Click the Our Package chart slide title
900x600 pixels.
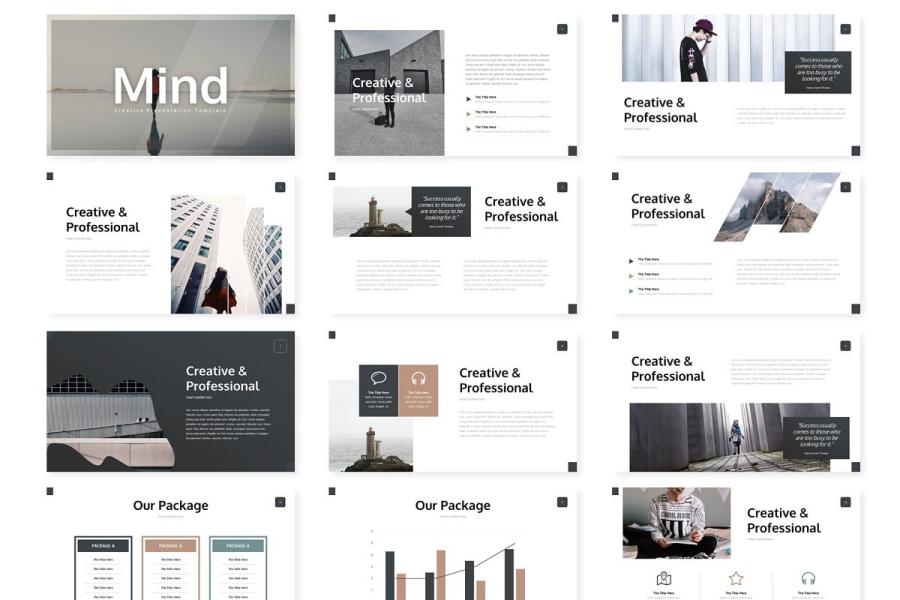(x=452, y=505)
